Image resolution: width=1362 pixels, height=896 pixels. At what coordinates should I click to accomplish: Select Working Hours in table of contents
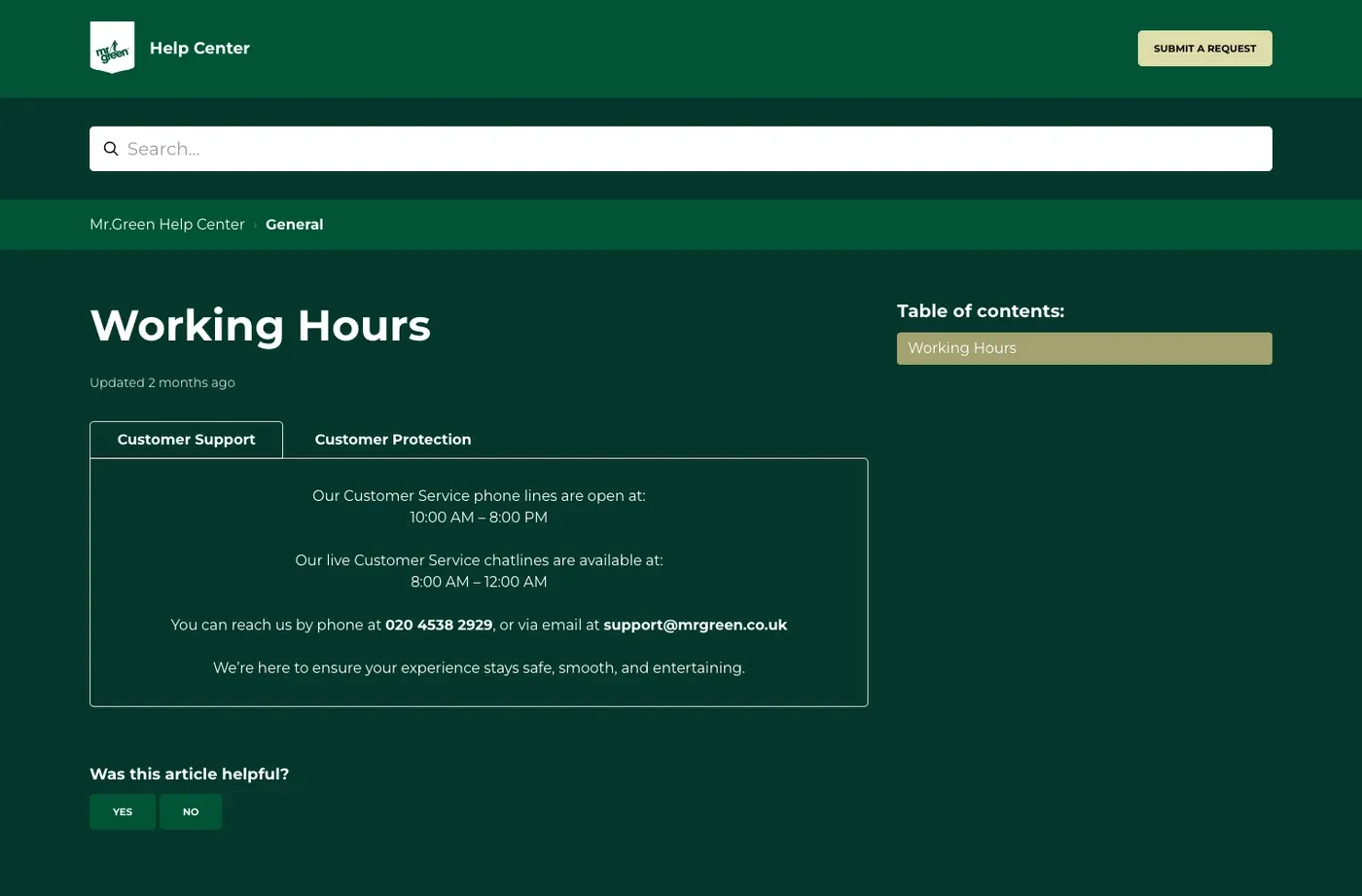click(1084, 348)
